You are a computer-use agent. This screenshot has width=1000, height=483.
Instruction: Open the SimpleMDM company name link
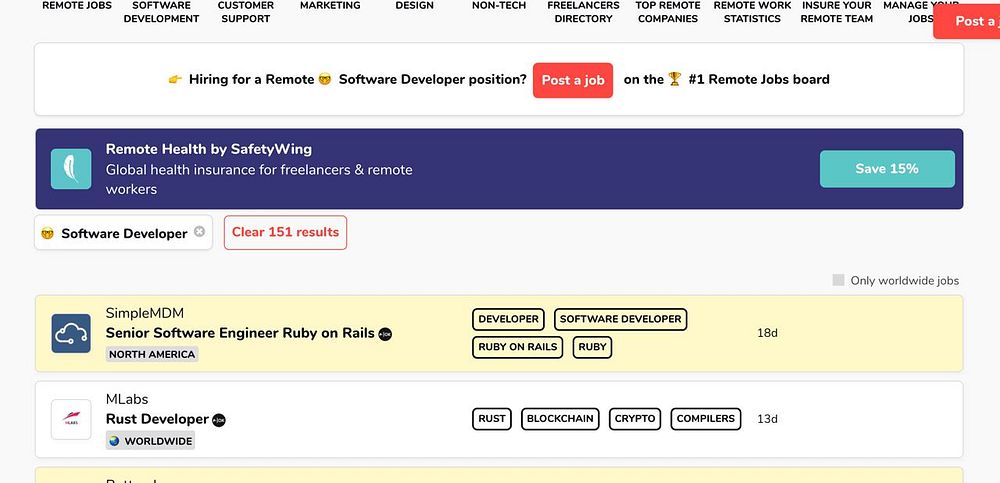(145, 313)
